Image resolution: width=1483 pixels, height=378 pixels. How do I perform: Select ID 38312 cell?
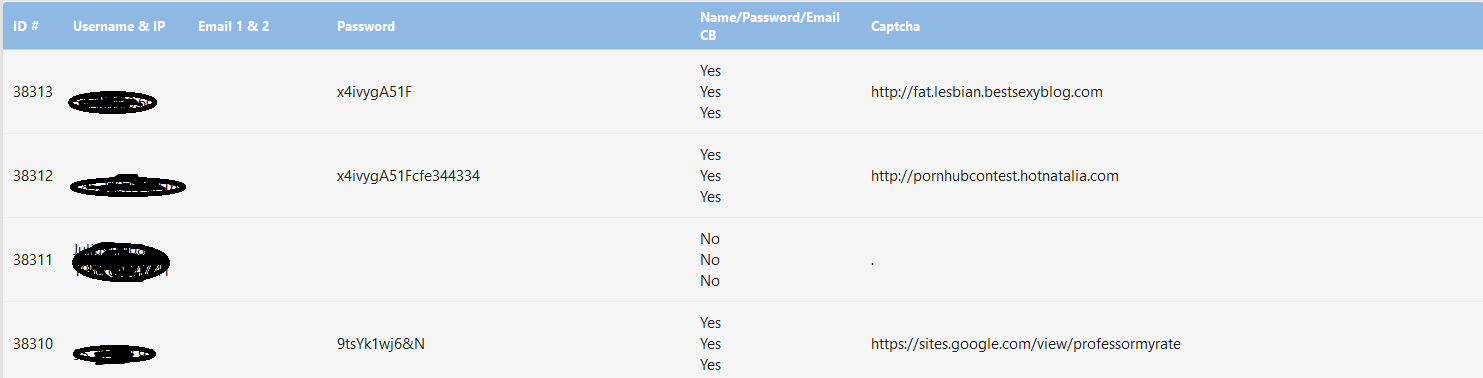pyautogui.click(x=33, y=176)
